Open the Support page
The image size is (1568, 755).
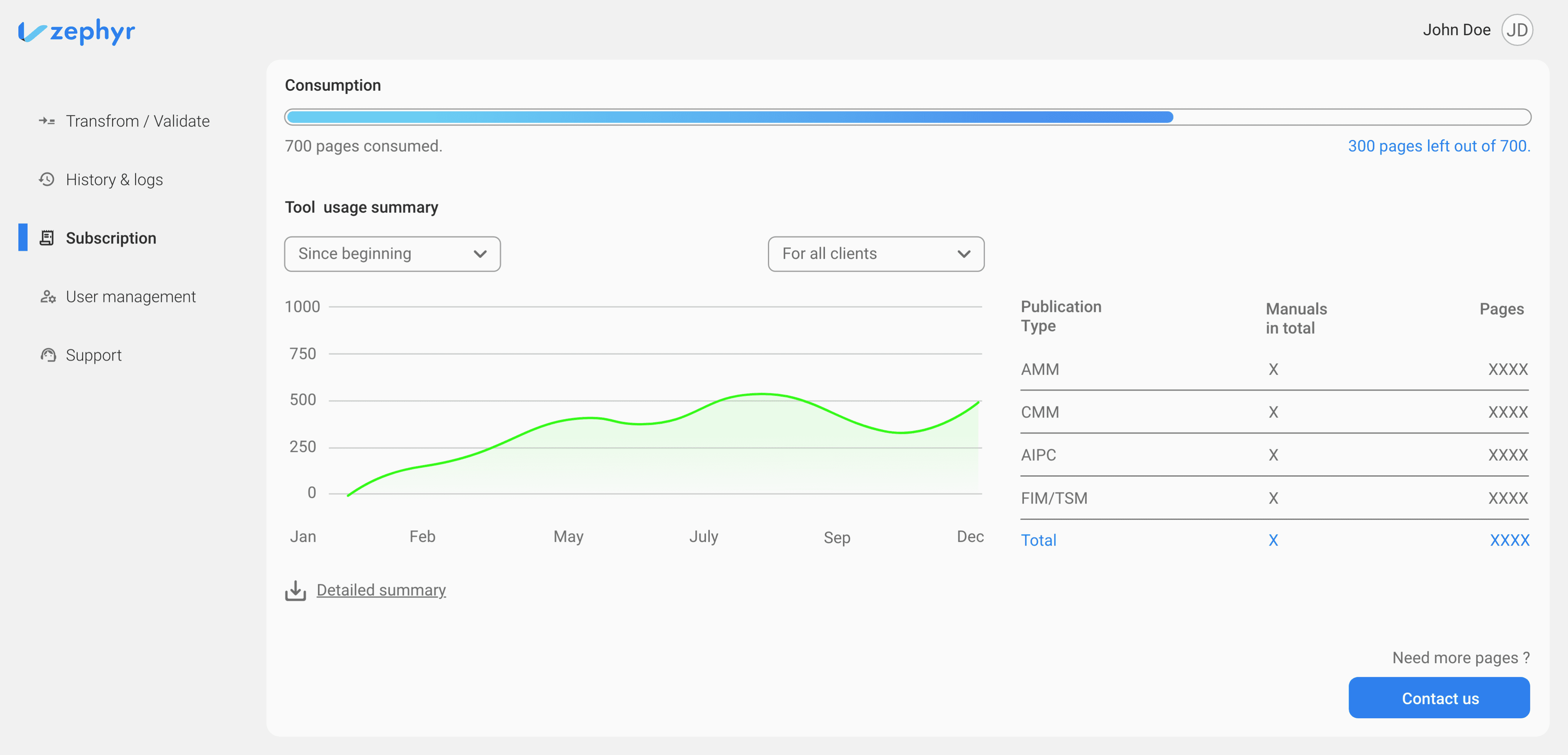(x=94, y=355)
